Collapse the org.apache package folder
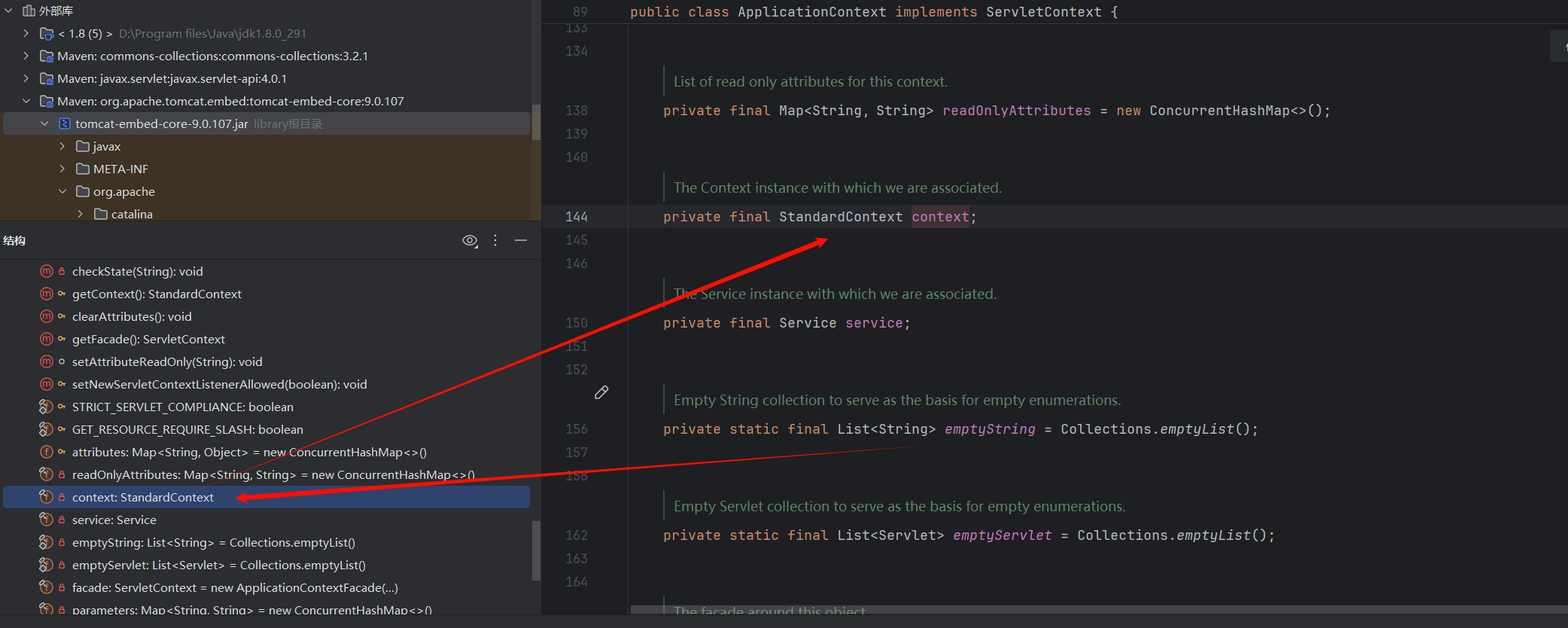 pos(62,191)
